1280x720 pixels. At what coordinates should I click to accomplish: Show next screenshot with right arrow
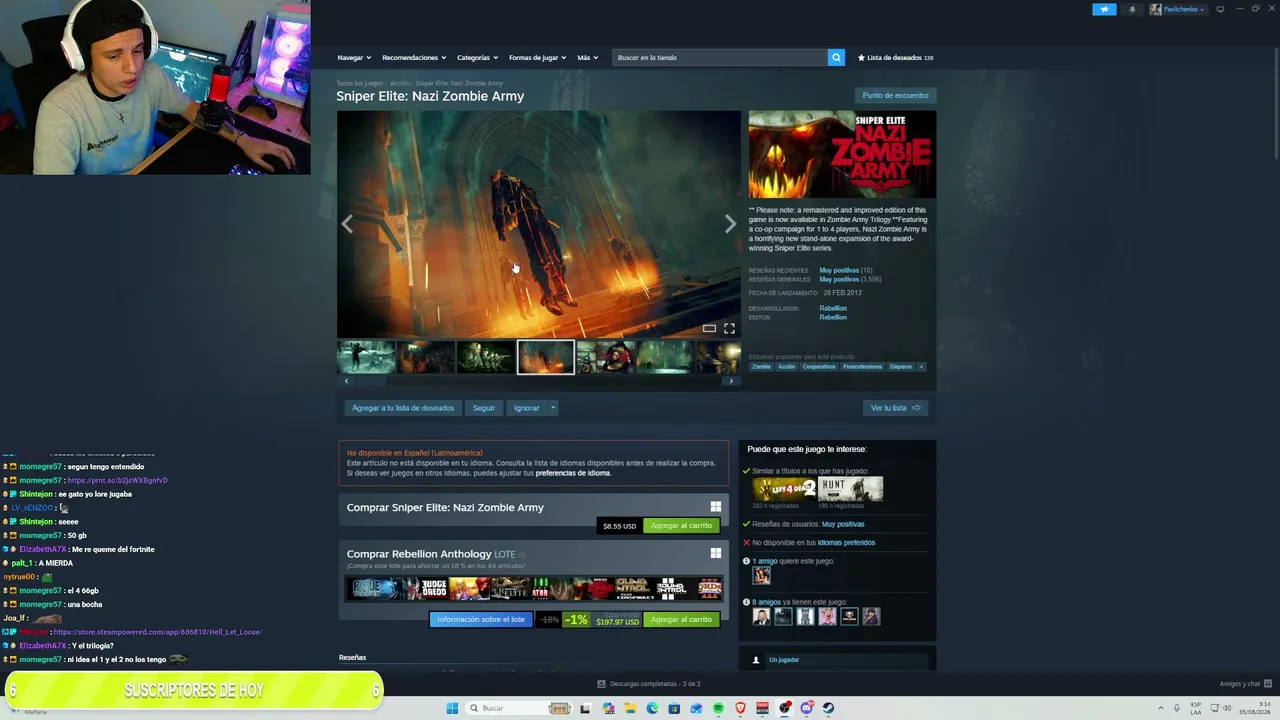point(730,224)
